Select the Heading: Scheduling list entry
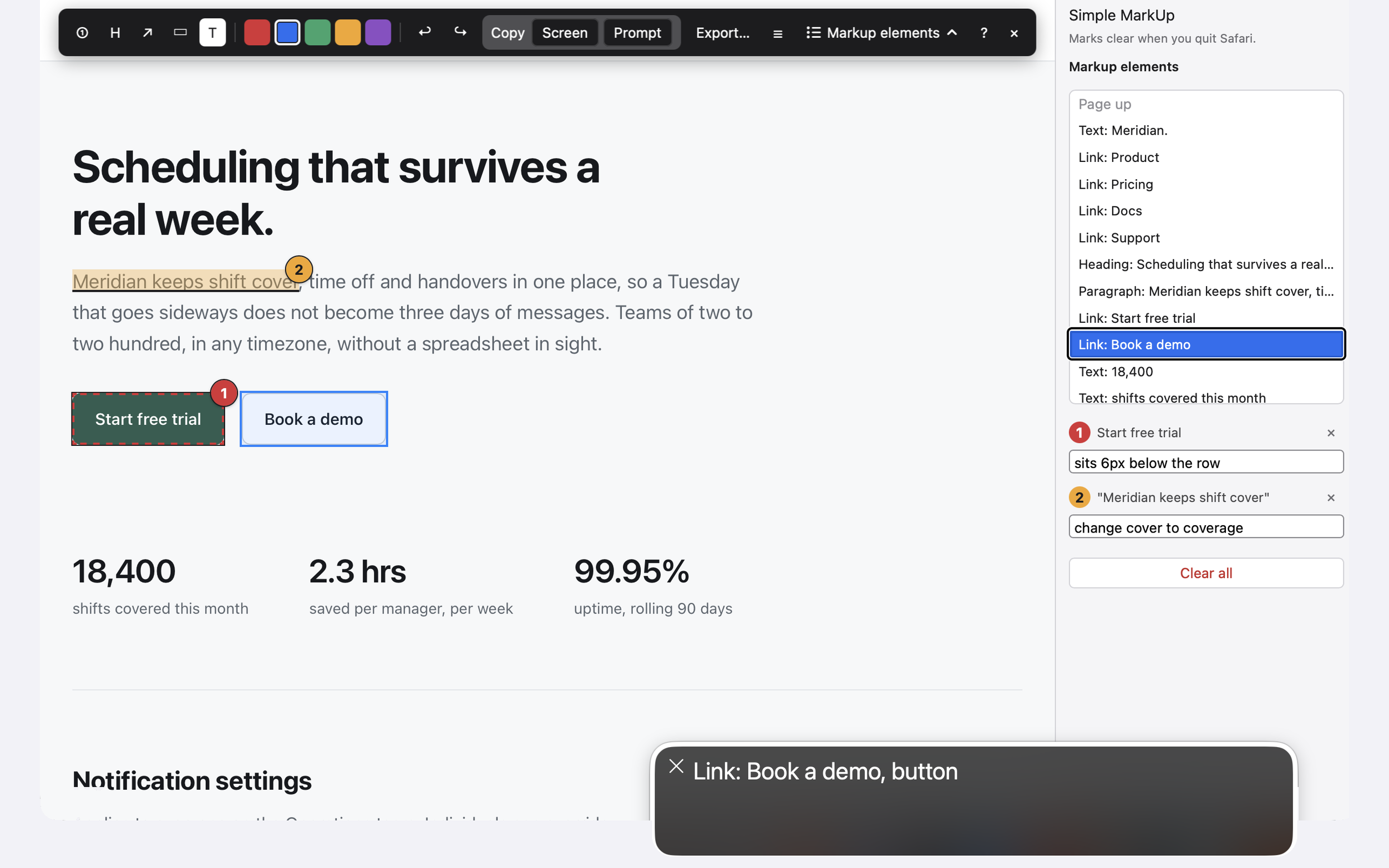The height and width of the screenshot is (868, 1389). coord(1206,264)
